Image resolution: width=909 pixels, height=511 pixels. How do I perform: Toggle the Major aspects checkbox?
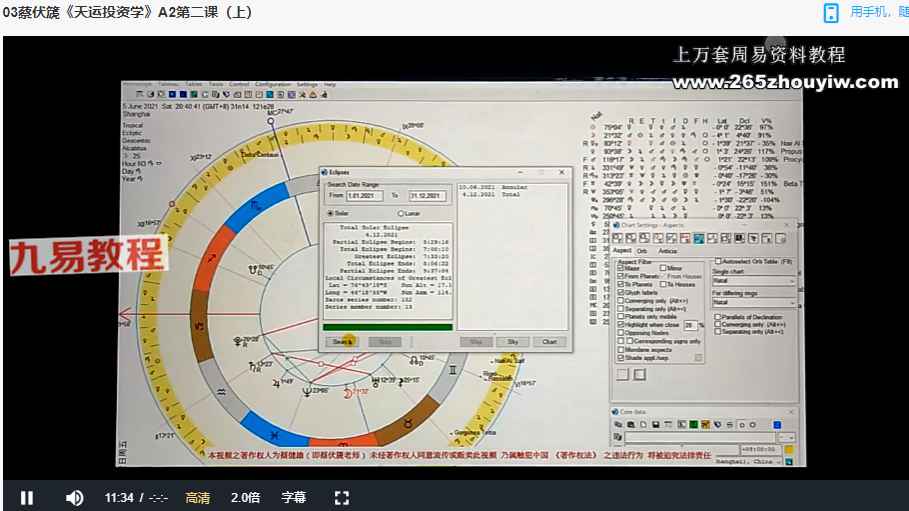pyautogui.click(x=621, y=269)
